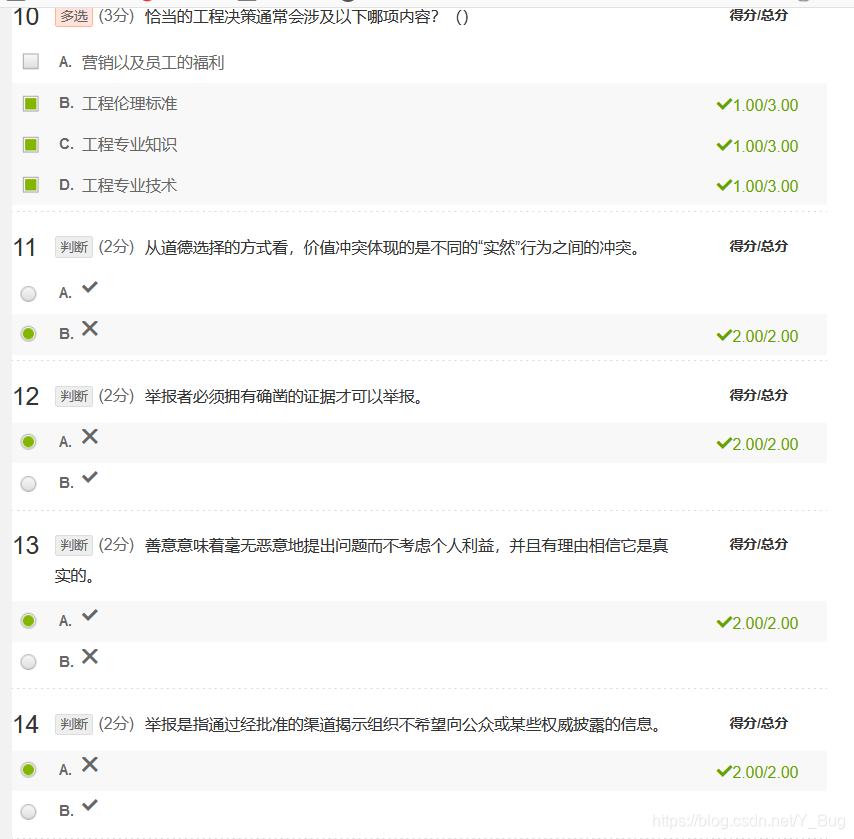Image resolution: width=854 pixels, height=839 pixels.
Task: Click the 2.00/2.00 score of question 12
Action: [758, 443]
